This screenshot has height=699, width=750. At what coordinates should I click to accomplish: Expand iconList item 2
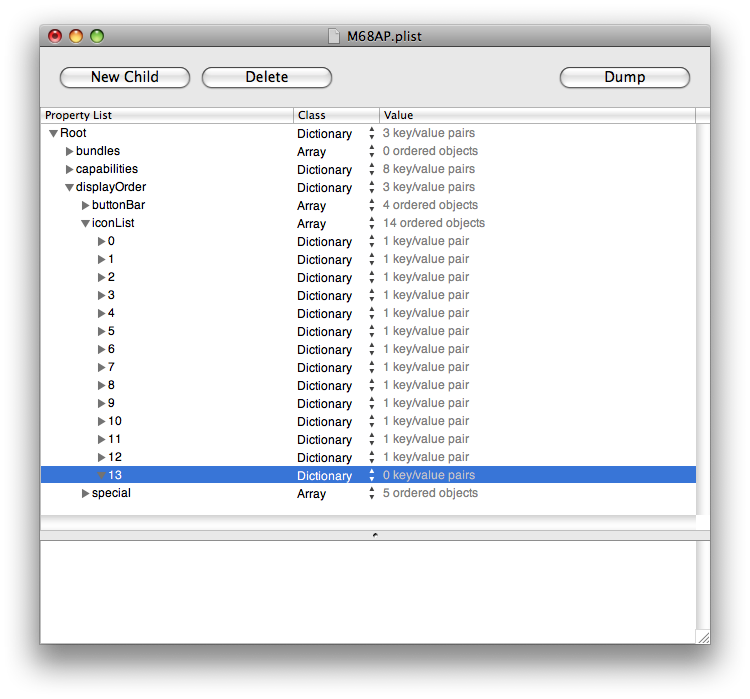point(101,277)
